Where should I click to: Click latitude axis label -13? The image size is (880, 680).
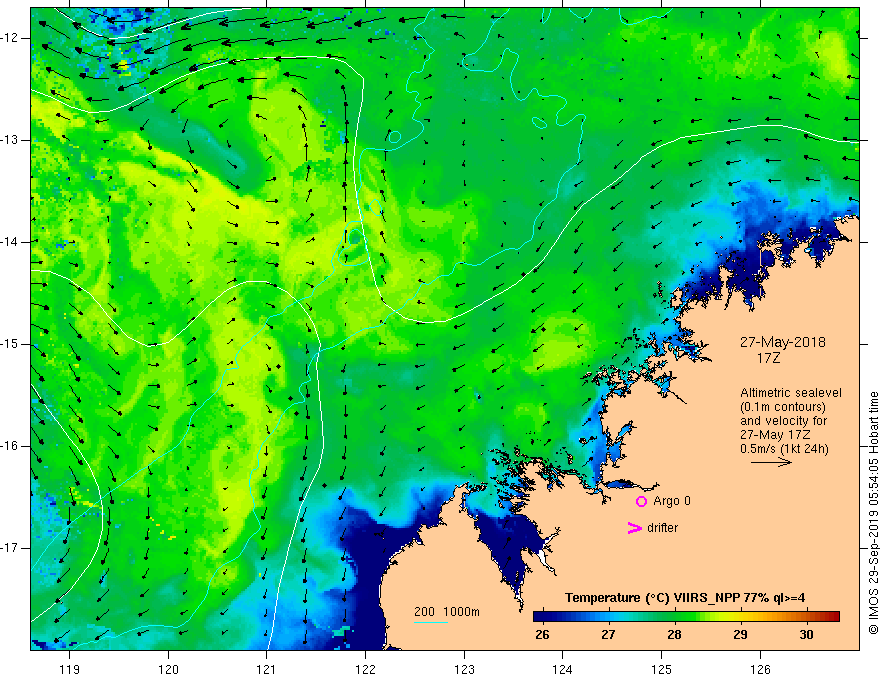point(10,140)
